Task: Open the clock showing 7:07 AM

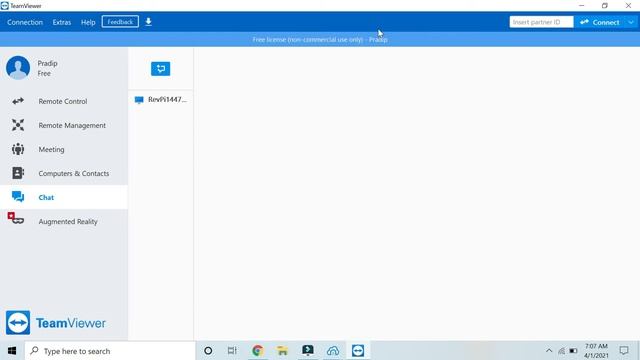Action: (x=596, y=351)
